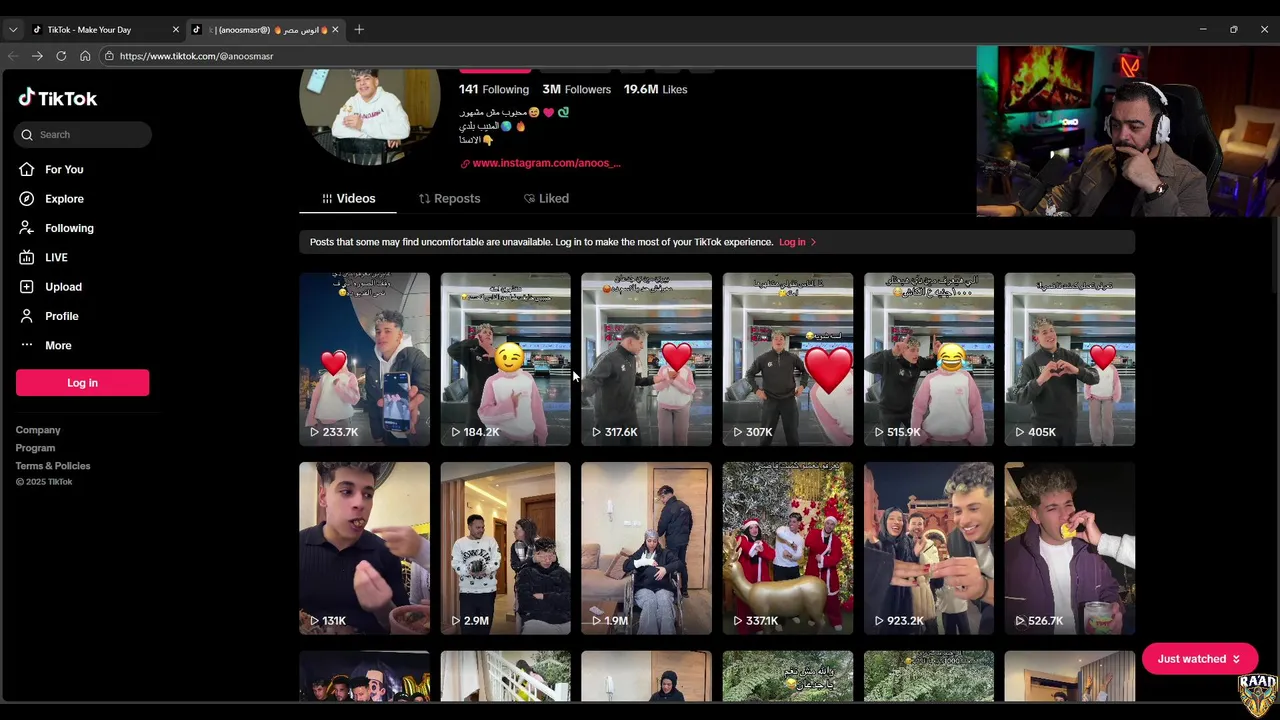Click the LIVE label in sidebar

click(x=56, y=257)
